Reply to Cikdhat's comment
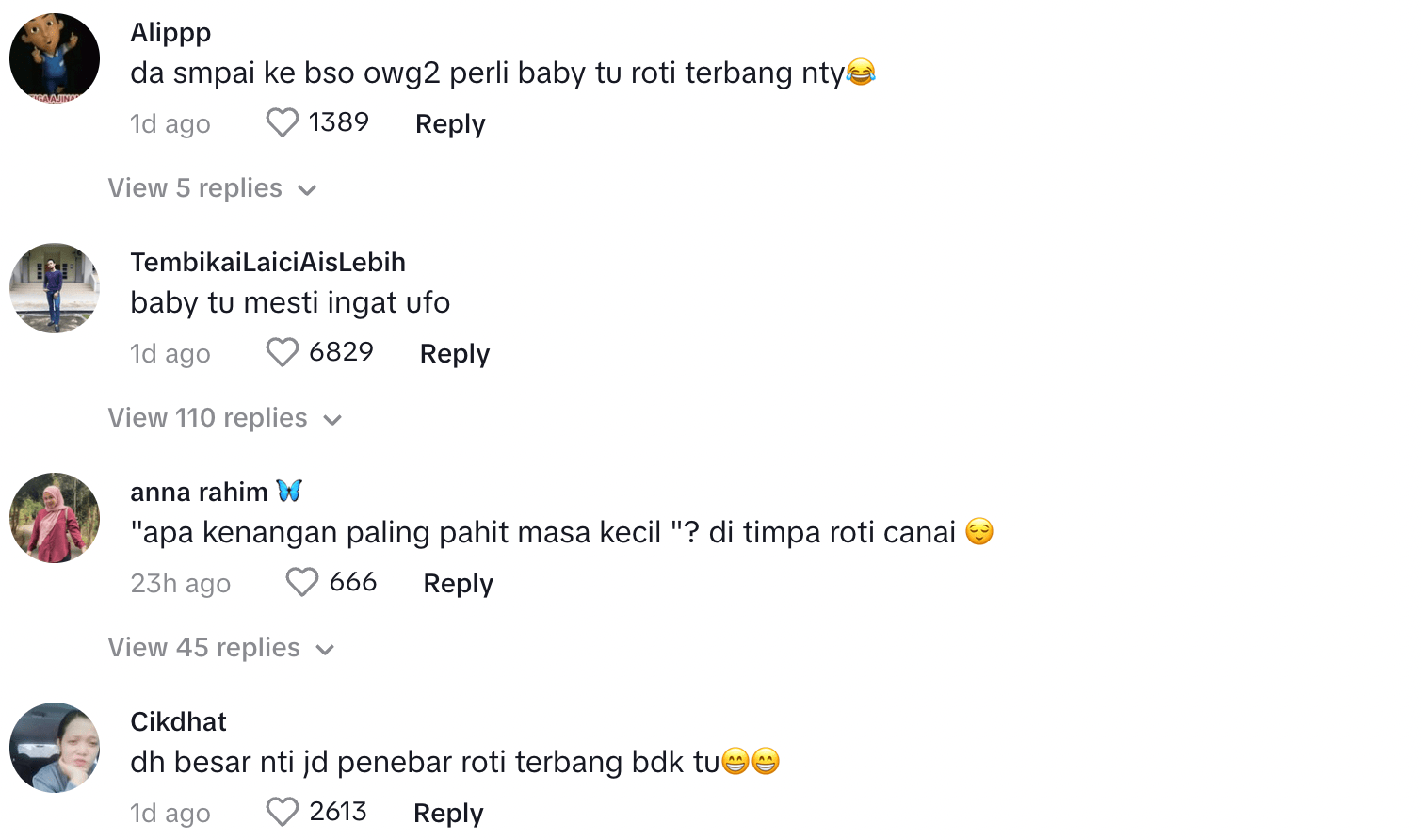 [448, 813]
